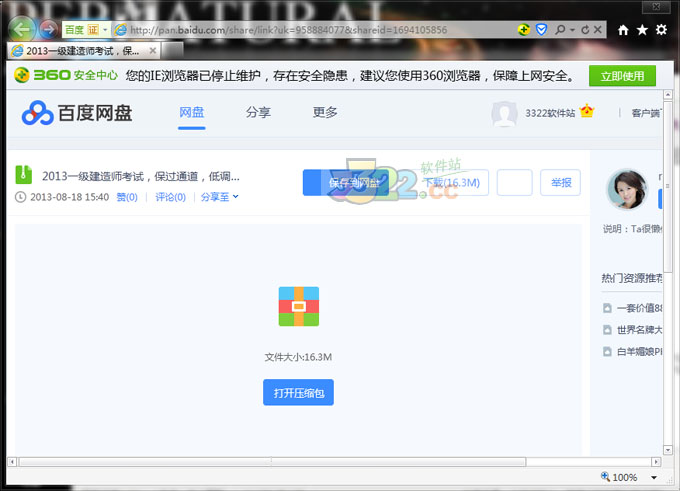Viewport: 680px width, 491px height.
Task: Switch to the 网盘 navigation tab
Action: point(192,112)
